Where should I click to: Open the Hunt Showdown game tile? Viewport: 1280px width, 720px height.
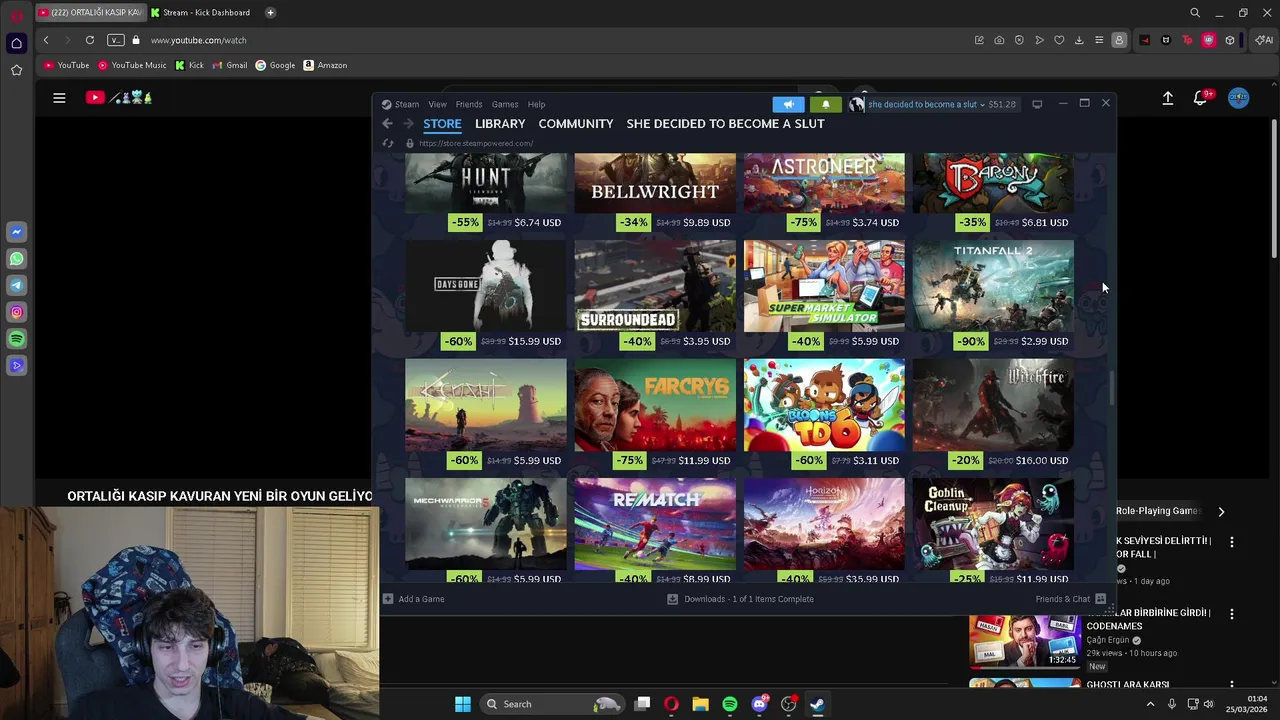[x=486, y=182]
